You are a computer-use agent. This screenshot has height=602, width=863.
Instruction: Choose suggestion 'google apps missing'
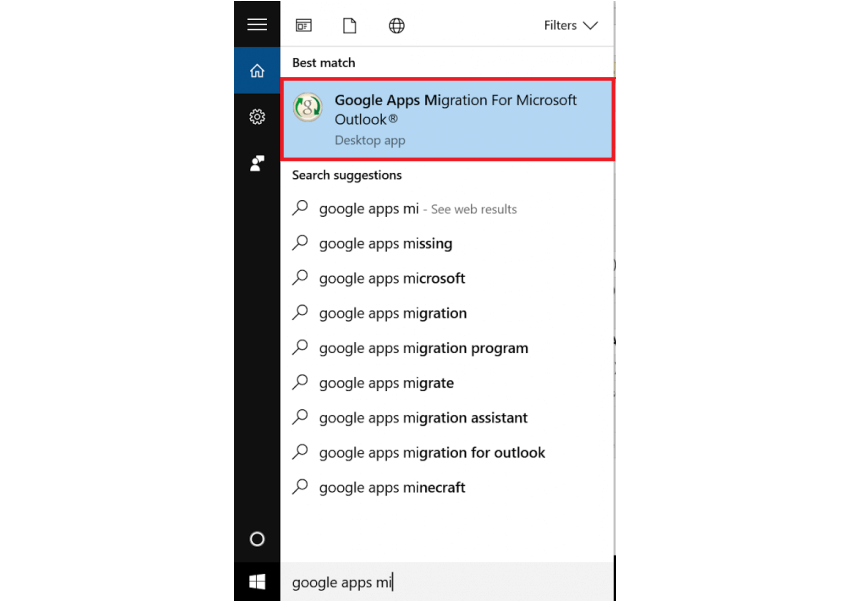click(447, 243)
